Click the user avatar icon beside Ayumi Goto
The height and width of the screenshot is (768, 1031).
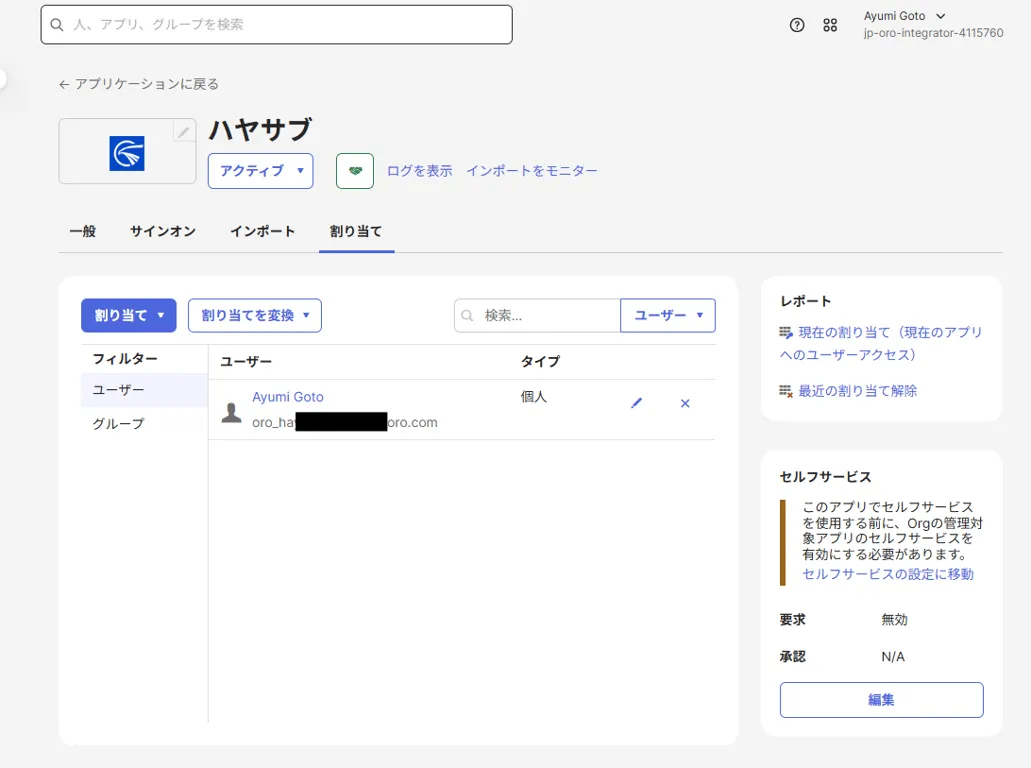[231, 412]
